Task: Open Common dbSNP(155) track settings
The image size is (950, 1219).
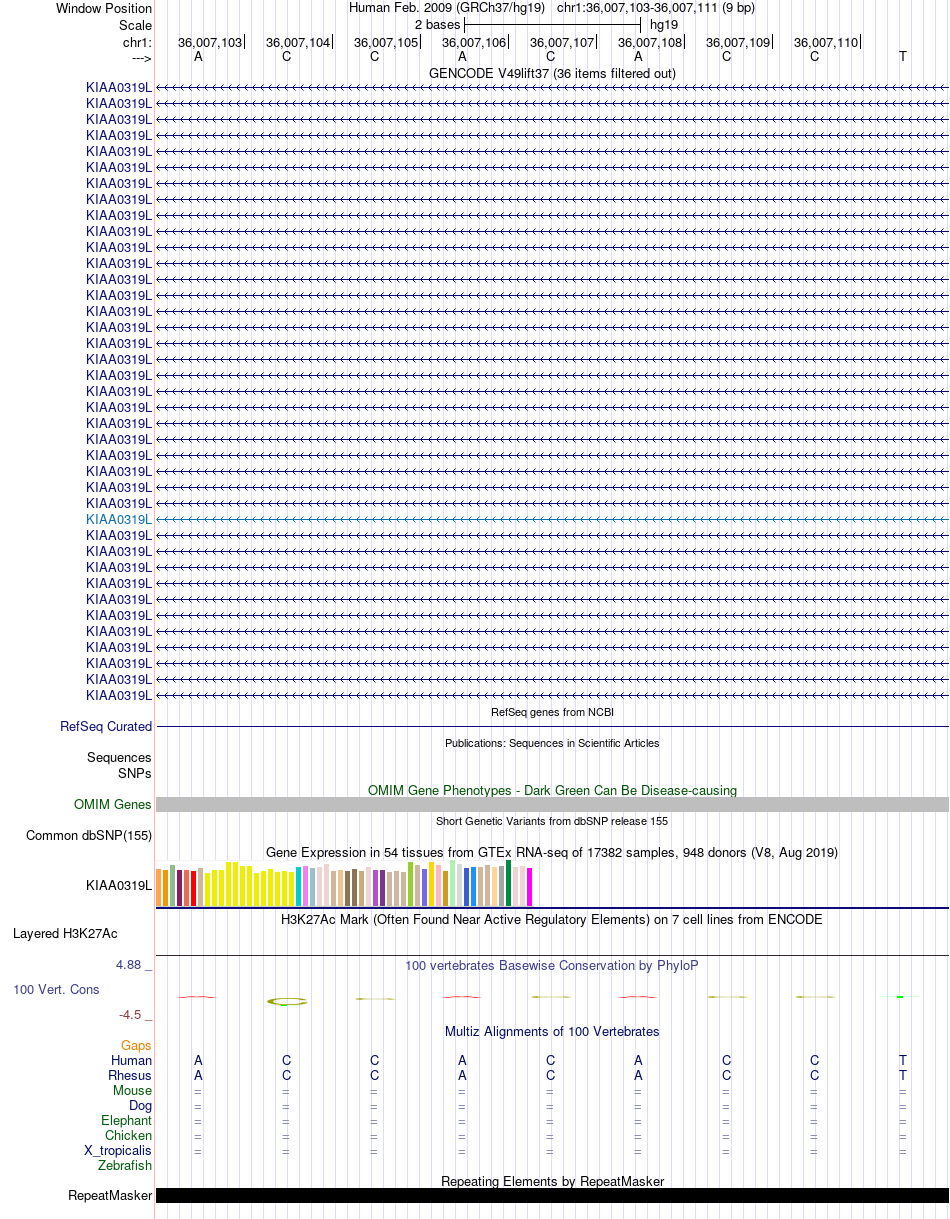Action: pos(89,835)
